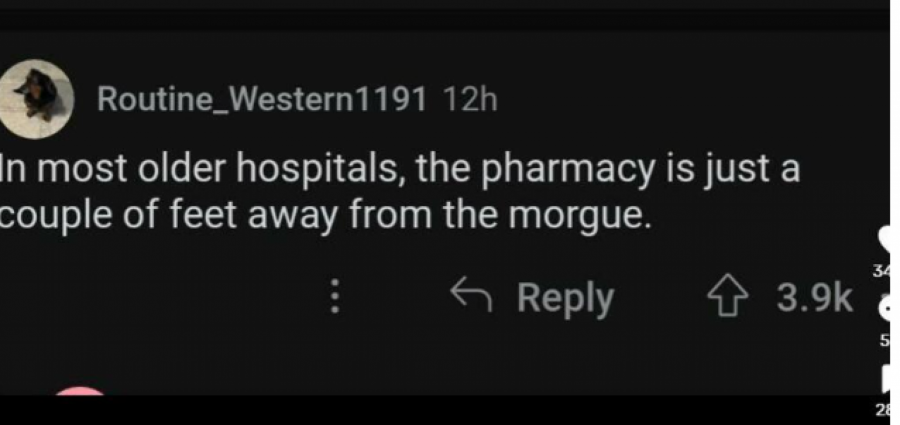
Task: Open Routine_Western1191's dog profile avatar
Action: (37, 99)
